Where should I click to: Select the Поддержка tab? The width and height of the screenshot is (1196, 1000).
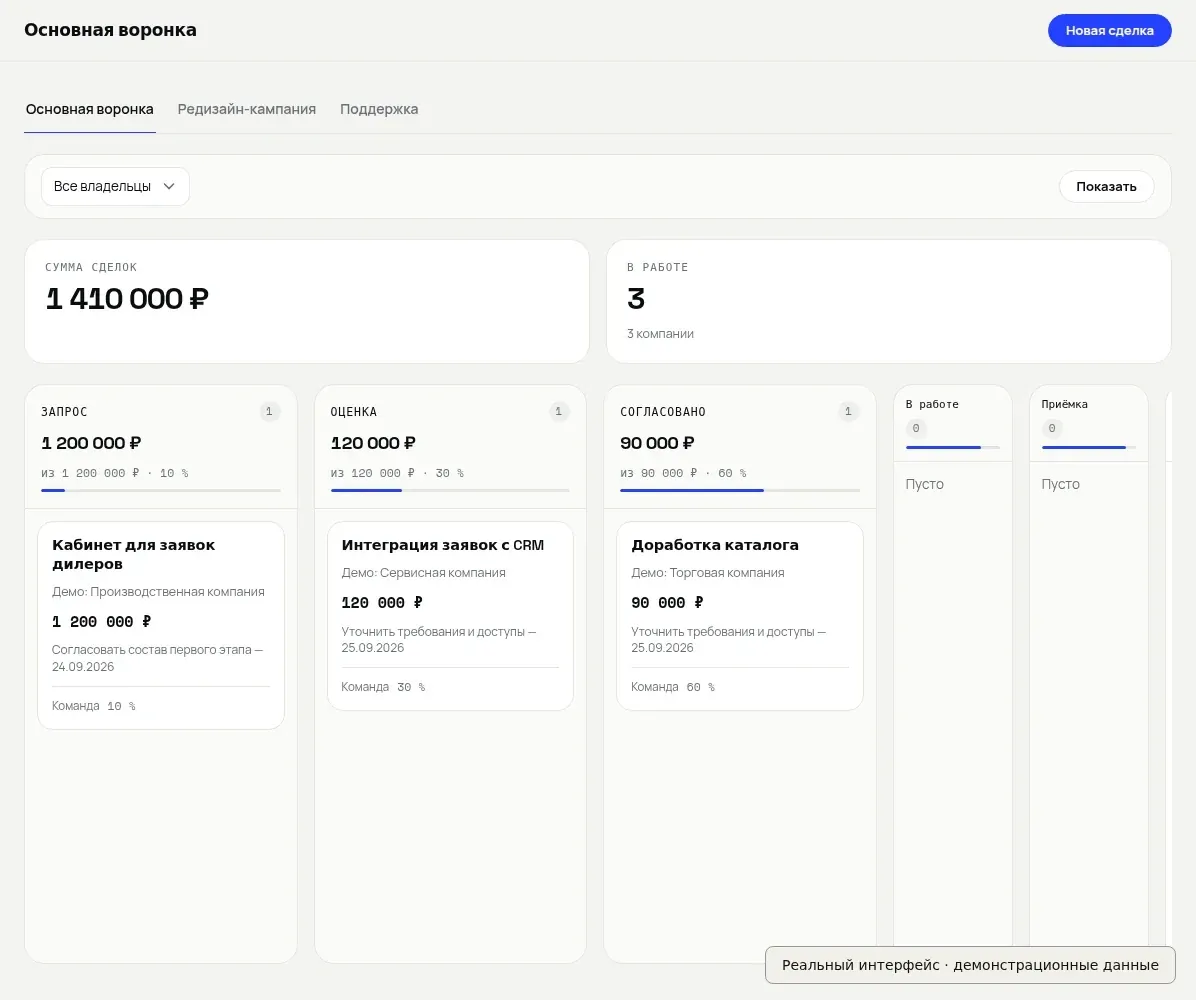[x=379, y=109]
